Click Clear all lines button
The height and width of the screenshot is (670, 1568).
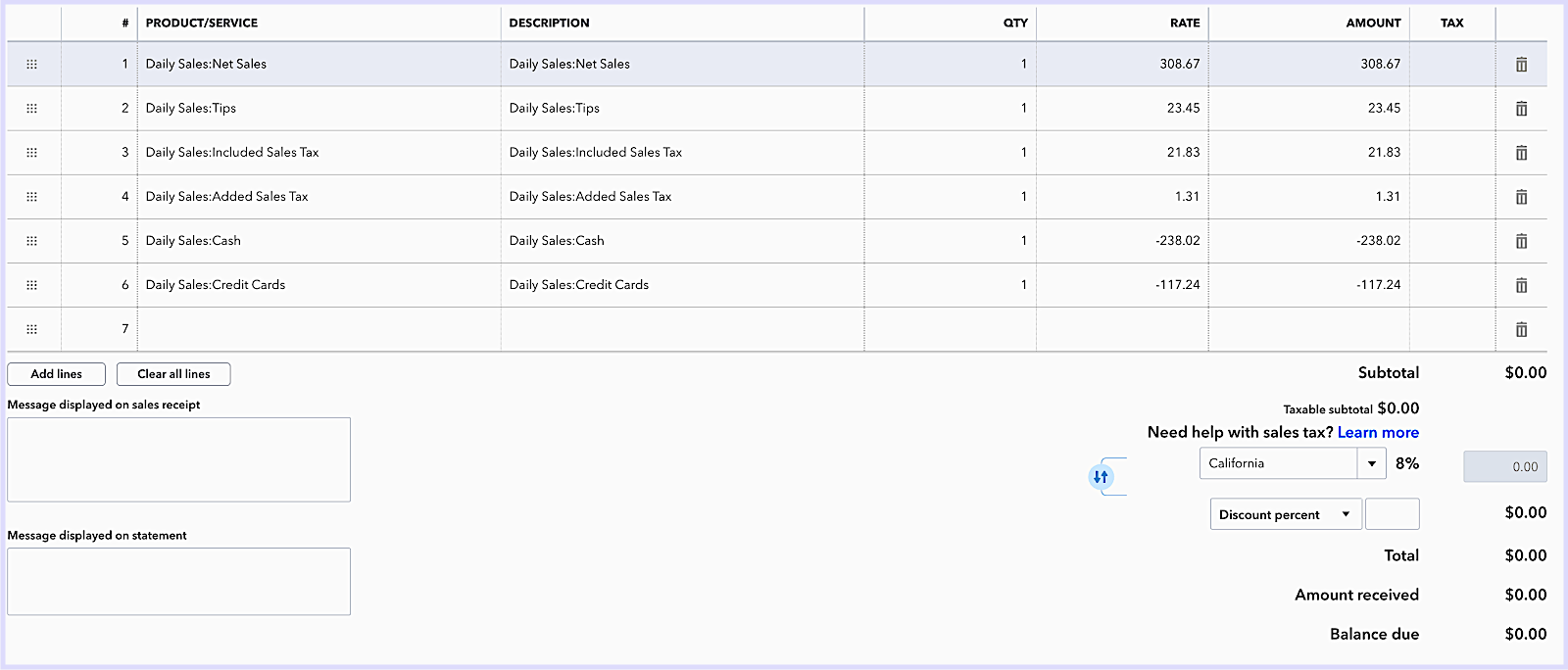point(173,374)
